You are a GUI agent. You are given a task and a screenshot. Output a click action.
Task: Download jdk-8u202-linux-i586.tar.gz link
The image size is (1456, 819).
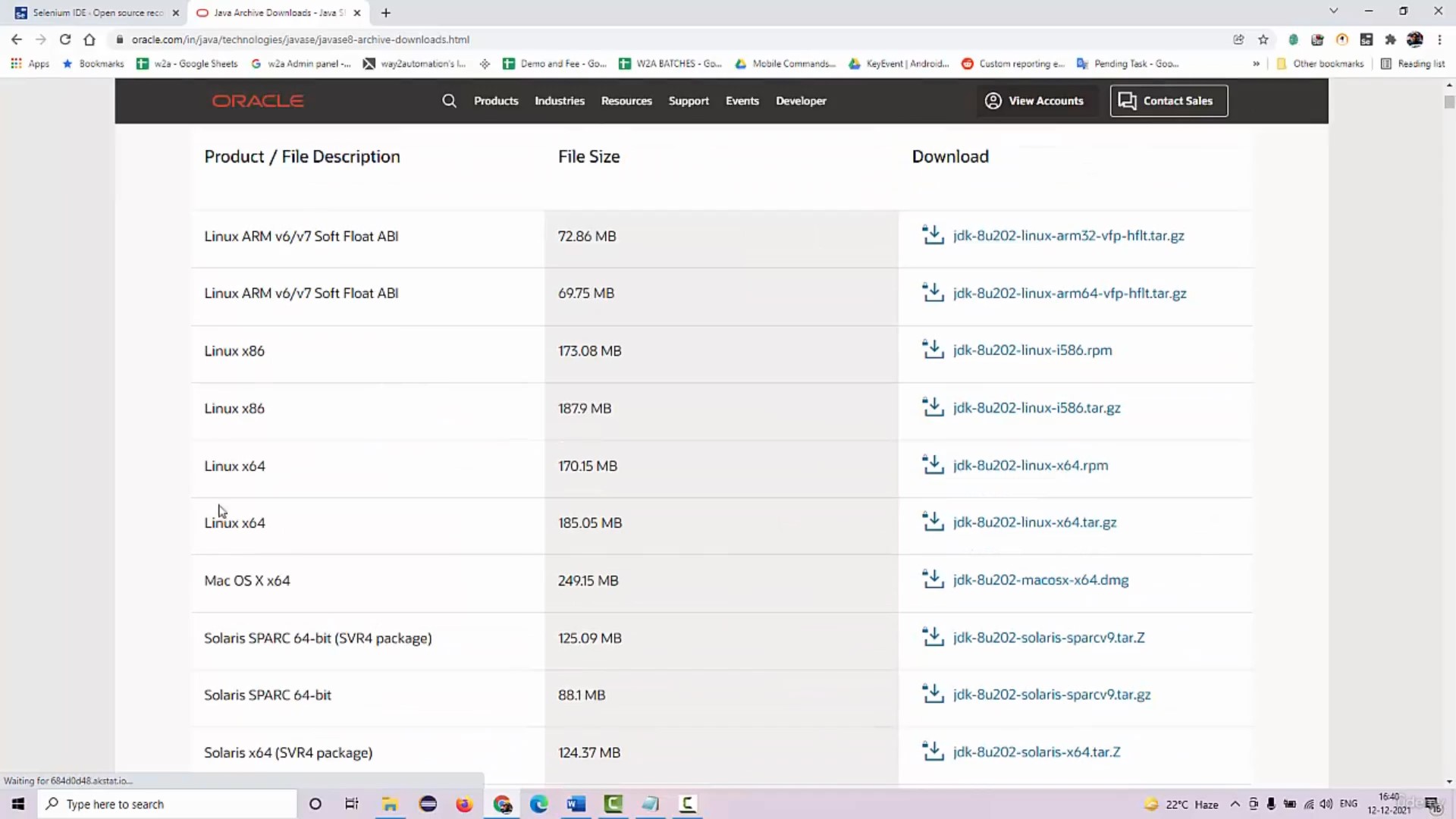[x=1037, y=408]
